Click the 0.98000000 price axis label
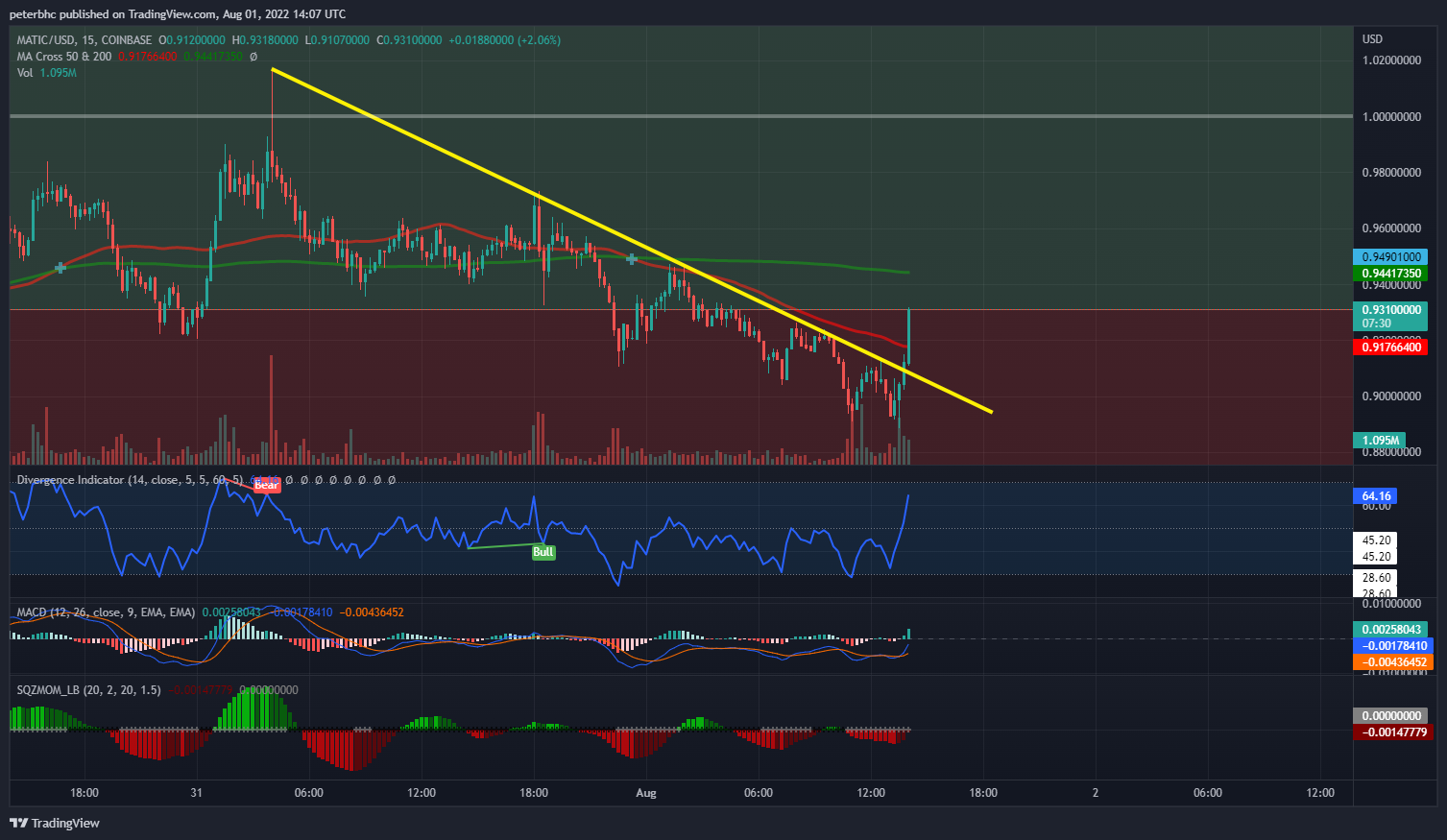The image size is (1447, 840). coord(1391,173)
